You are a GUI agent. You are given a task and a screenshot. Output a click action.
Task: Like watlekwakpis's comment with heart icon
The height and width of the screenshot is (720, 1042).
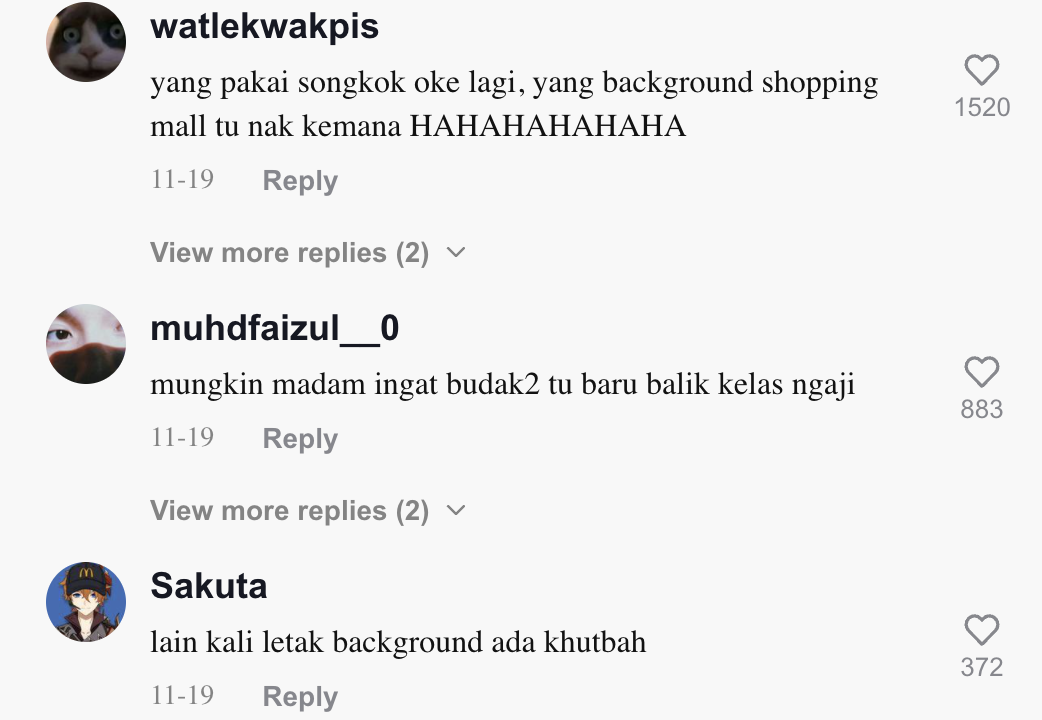982,69
